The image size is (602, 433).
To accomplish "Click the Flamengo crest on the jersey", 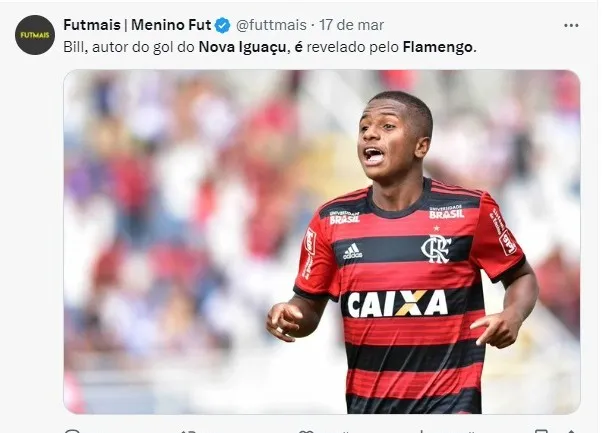I will tap(436, 249).
